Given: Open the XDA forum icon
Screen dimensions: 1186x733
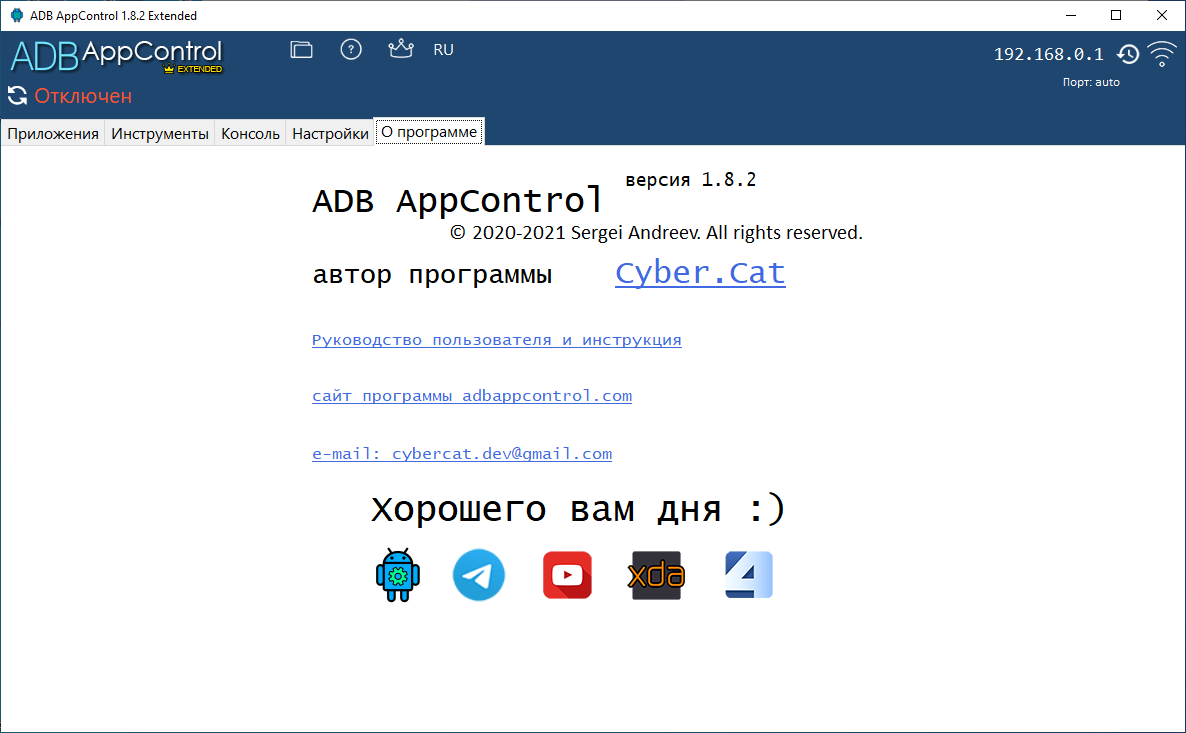Looking at the screenshot, I should point(657,575).
